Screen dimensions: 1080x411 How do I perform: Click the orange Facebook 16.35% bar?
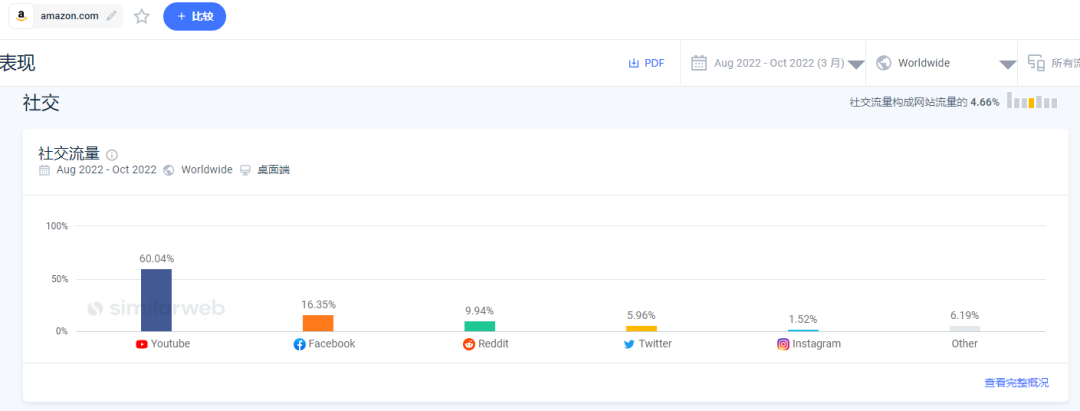(318, 323)
